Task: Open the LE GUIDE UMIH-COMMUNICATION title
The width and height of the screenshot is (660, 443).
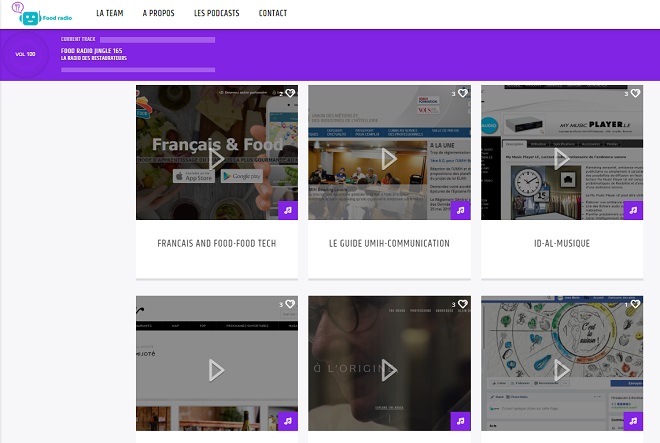Action: 389,243
